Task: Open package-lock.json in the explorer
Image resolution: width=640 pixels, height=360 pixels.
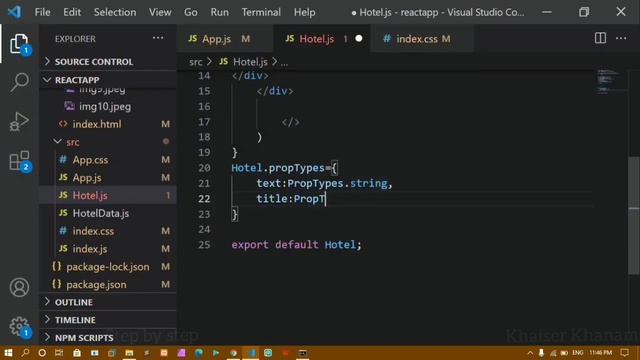Action: tap(108, 267)
